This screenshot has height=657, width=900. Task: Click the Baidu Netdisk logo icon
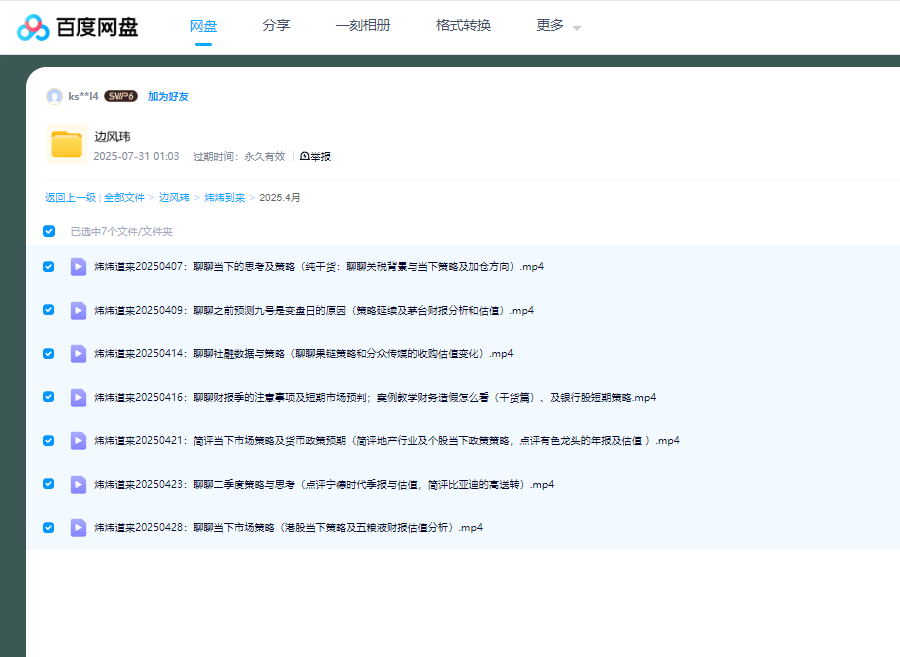33,27
